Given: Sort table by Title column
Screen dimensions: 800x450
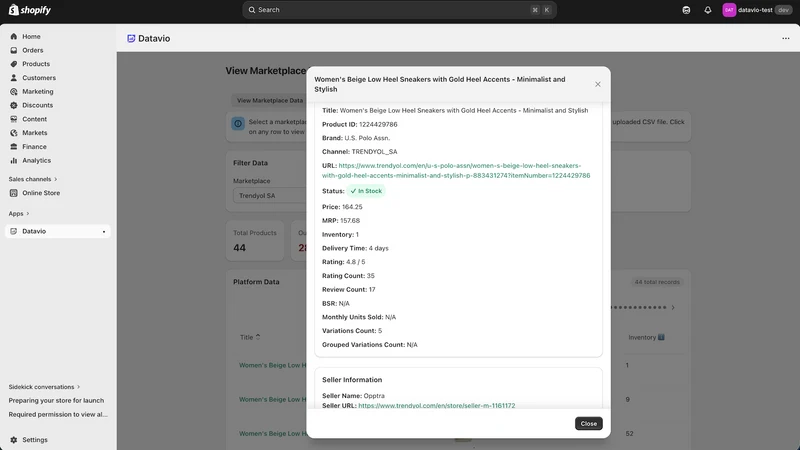Looking at the screenshot, I should point(250,337).
